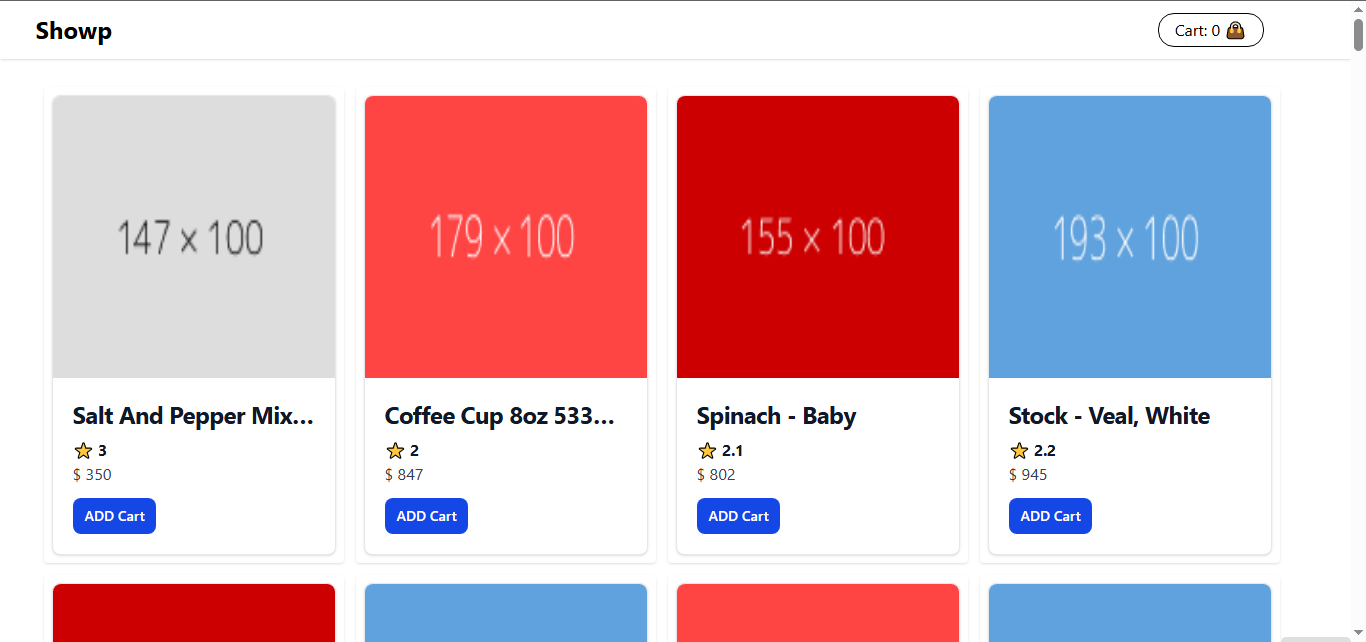Add Coffee Cup 8oz to cart
Image resolution: width=1366 pixels, height=642 pixels.
[x=426, y=516]
